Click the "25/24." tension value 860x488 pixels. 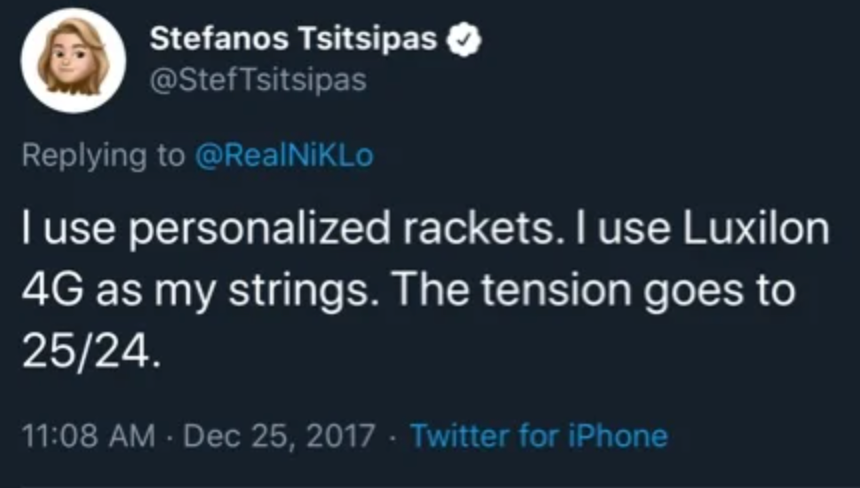90,351
